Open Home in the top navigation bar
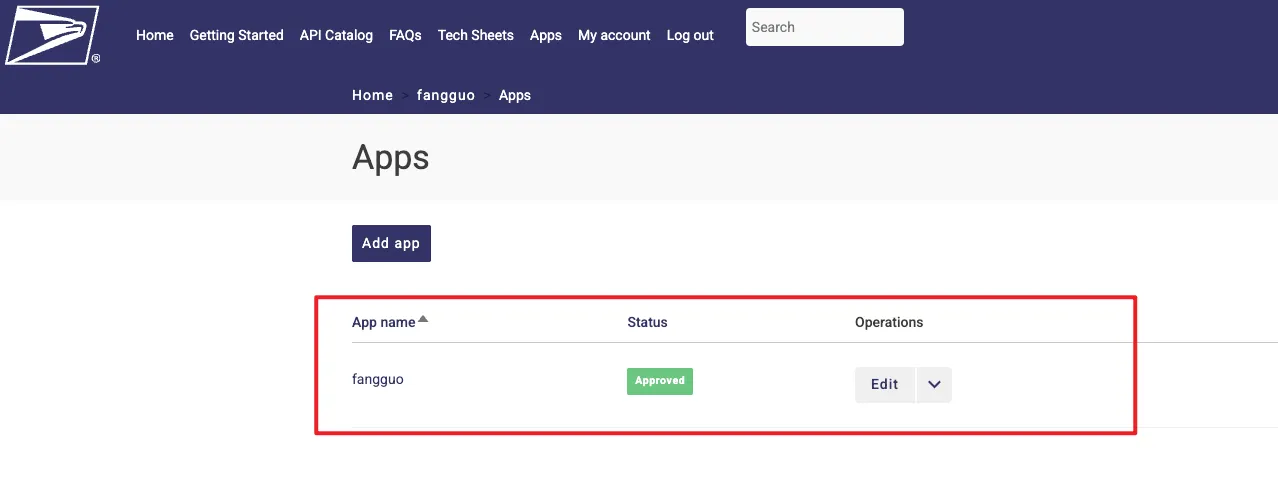 [x=154, y=35]
